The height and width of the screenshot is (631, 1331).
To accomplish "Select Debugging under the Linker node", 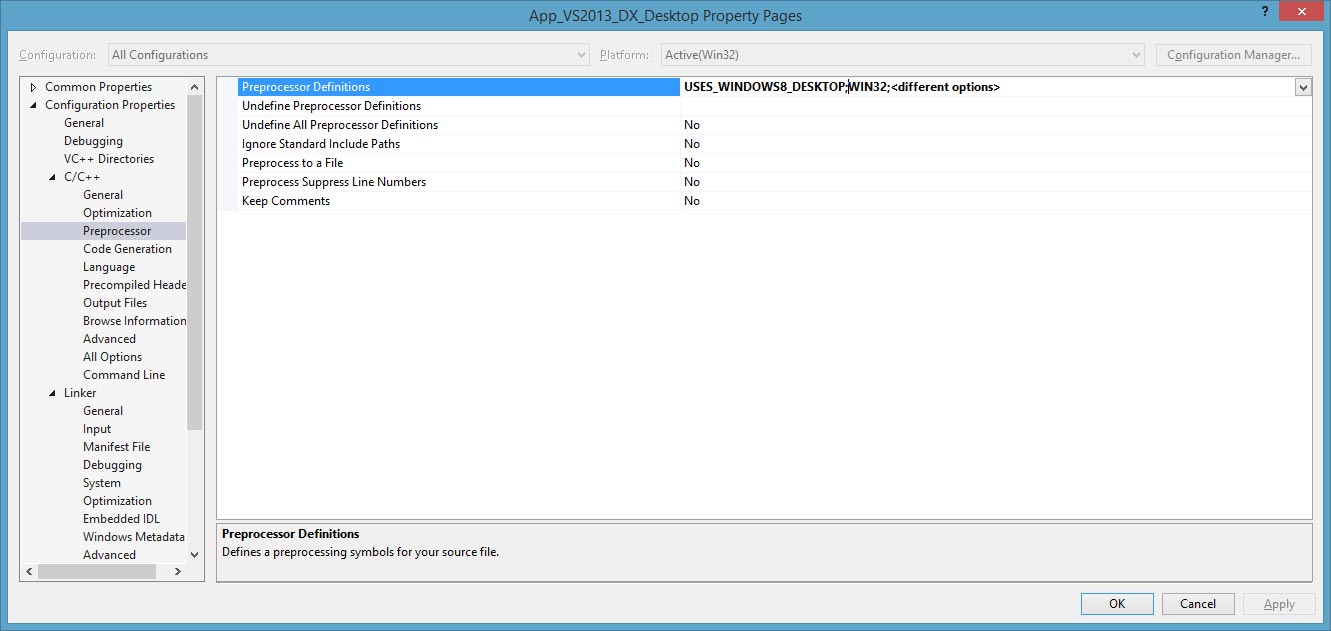I will [112, 465].
